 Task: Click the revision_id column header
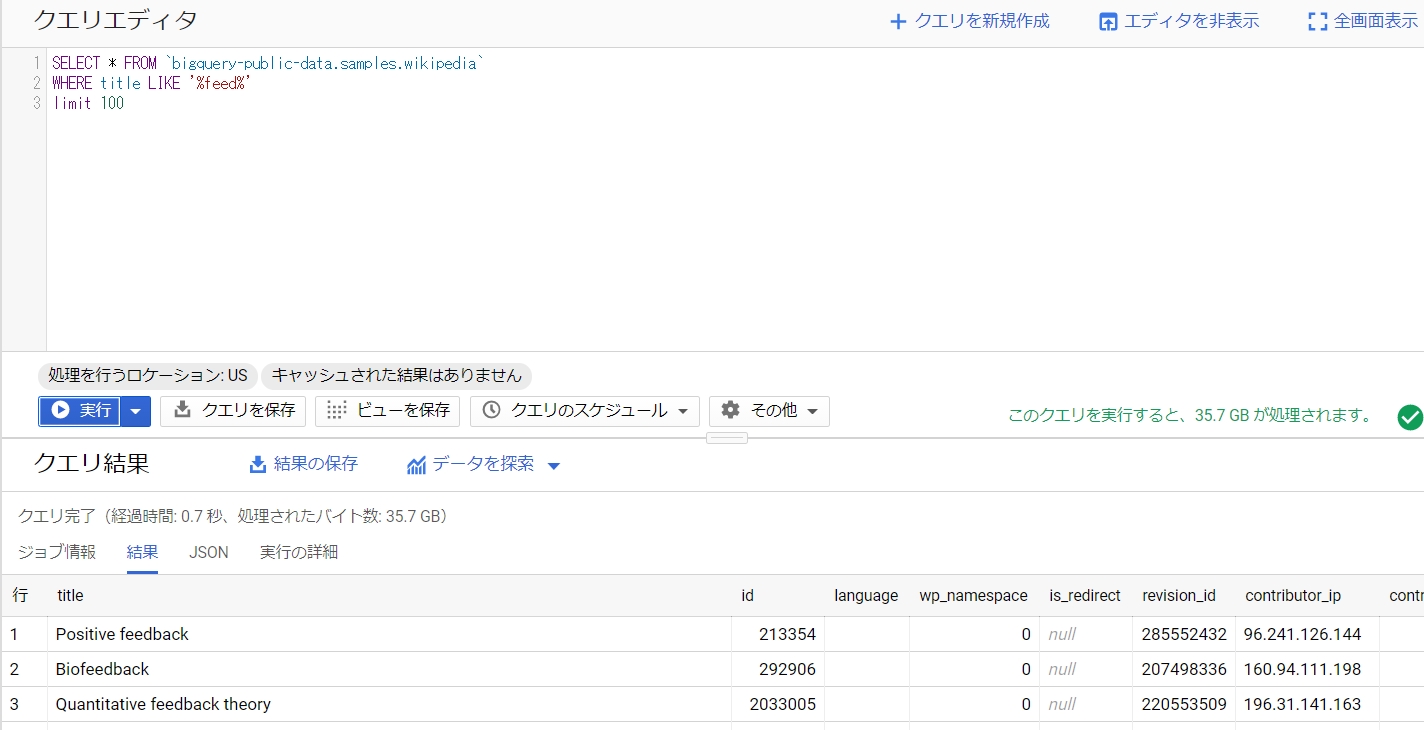[x=1179, y=596]
